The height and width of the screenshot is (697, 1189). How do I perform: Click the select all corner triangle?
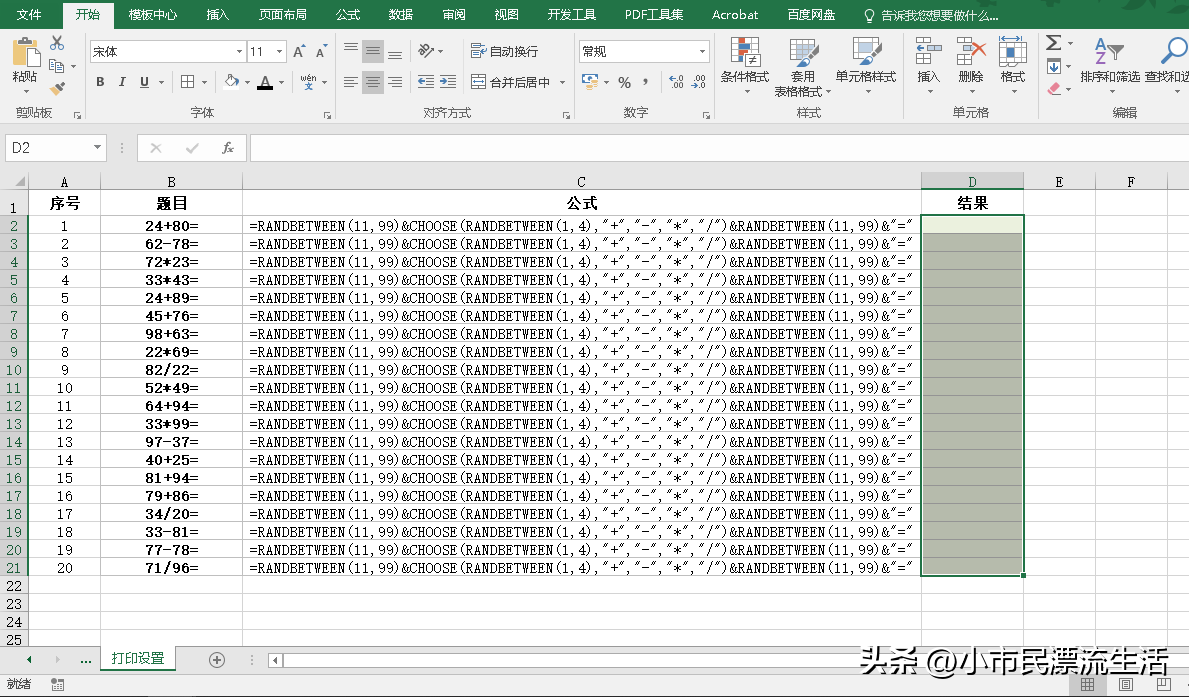pyautogui.click(x=19, y=182)
